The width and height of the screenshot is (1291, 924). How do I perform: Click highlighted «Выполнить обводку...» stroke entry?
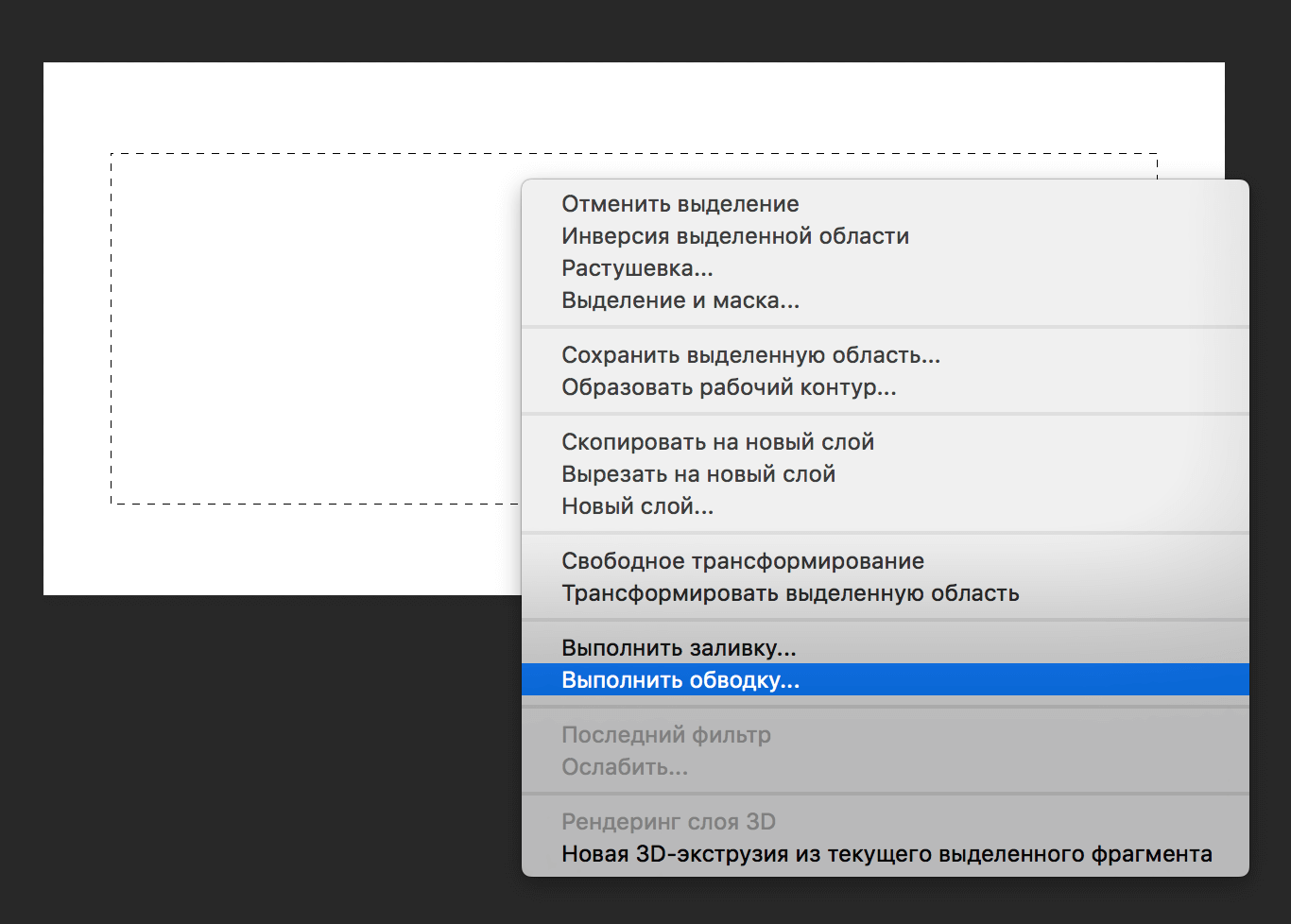(680, 679)
